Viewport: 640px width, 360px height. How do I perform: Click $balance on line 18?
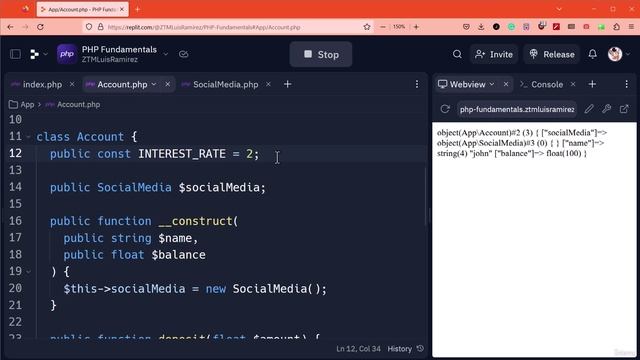tap(178, 255)
